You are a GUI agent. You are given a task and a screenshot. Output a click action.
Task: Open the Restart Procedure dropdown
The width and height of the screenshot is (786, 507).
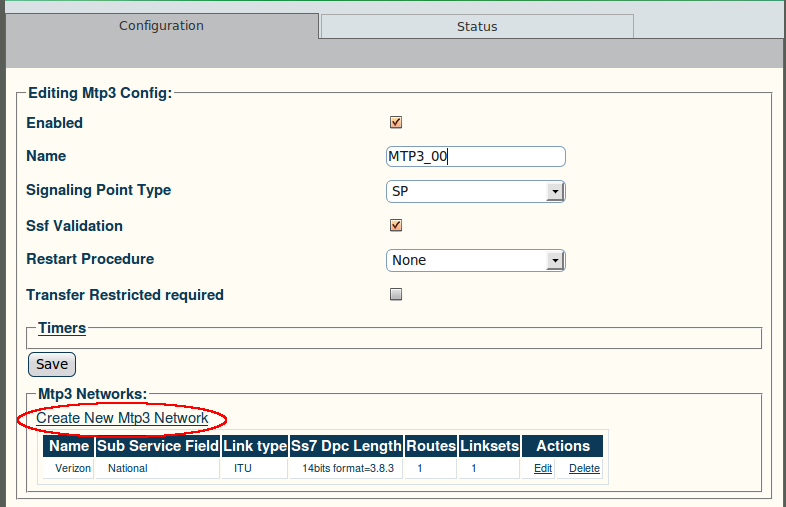pos(476,261)
